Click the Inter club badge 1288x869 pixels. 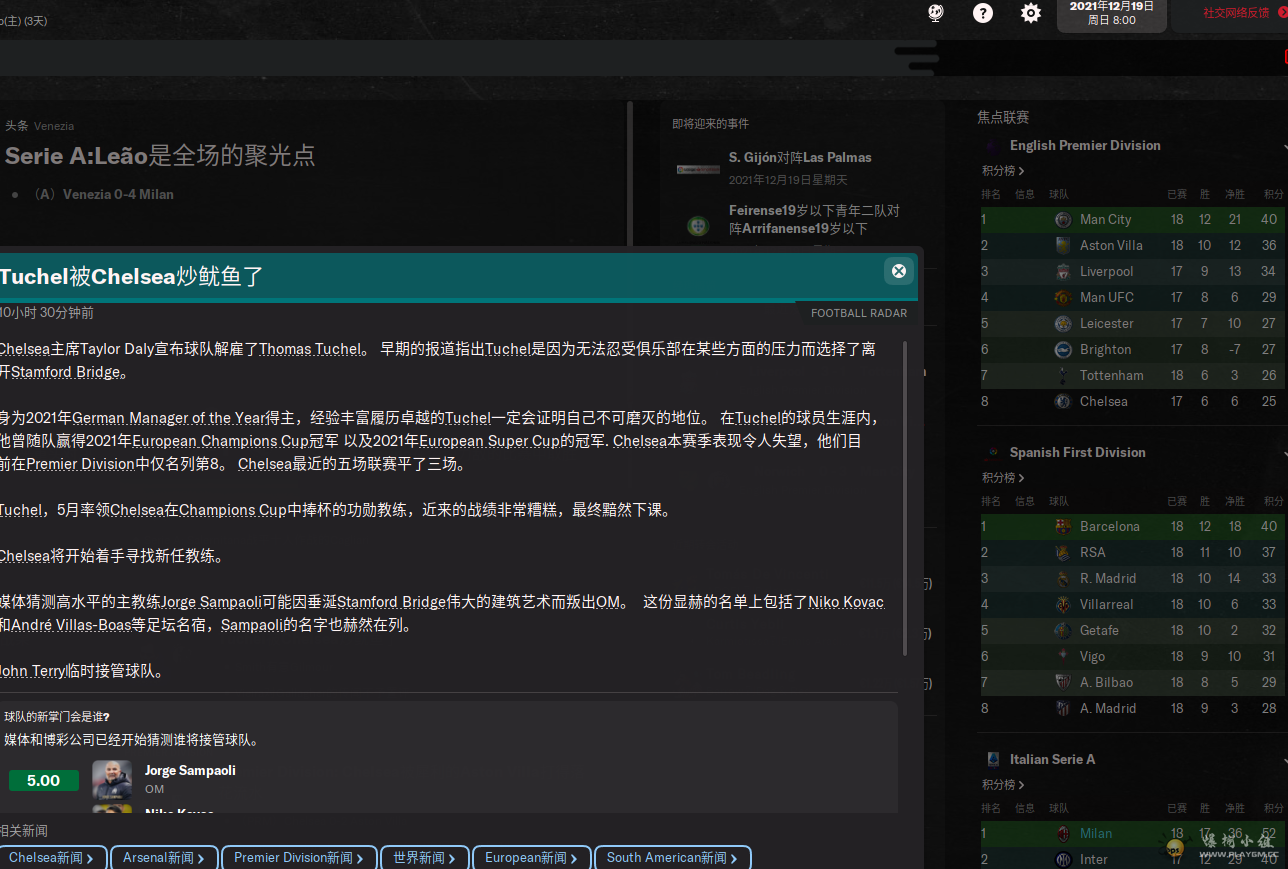coord(1063,859)
